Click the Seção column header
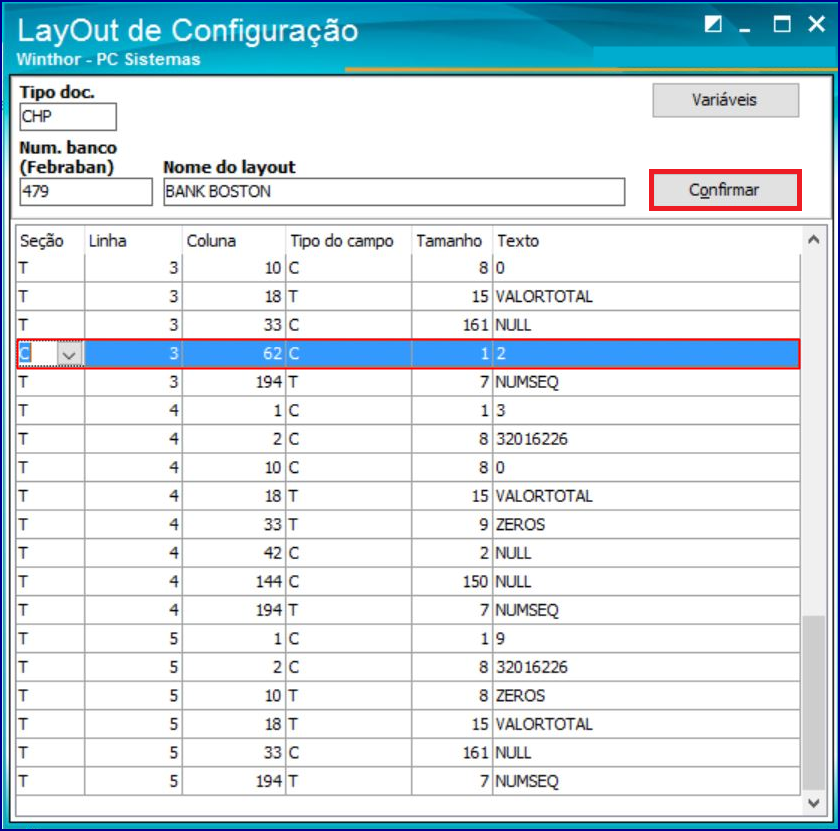Image resolution: width=840 pixels, height=831 pixels. [50, 241]
